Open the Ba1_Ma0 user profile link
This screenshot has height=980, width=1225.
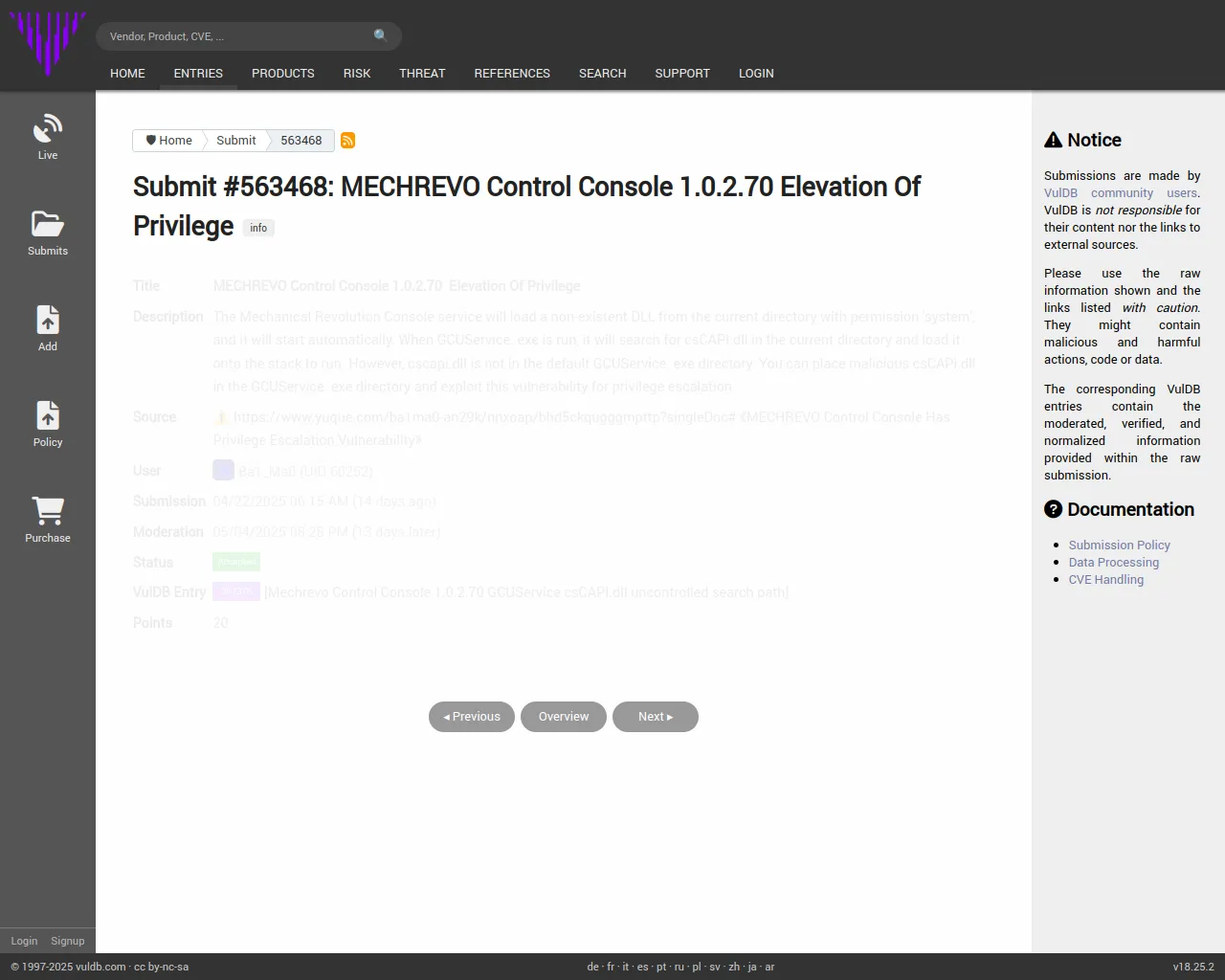point(305,471)
